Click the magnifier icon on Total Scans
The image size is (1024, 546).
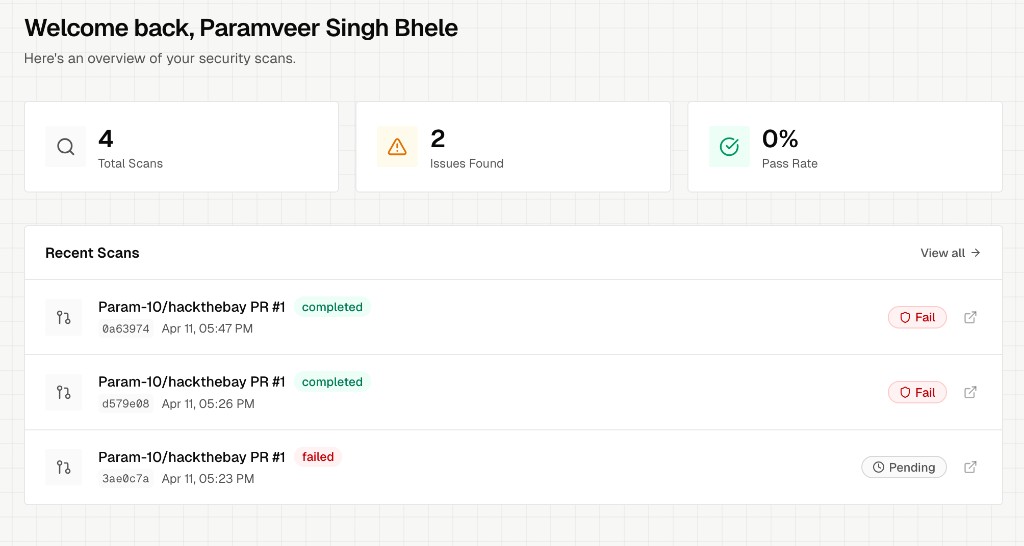pyautogui.click(x=65, y=146)
